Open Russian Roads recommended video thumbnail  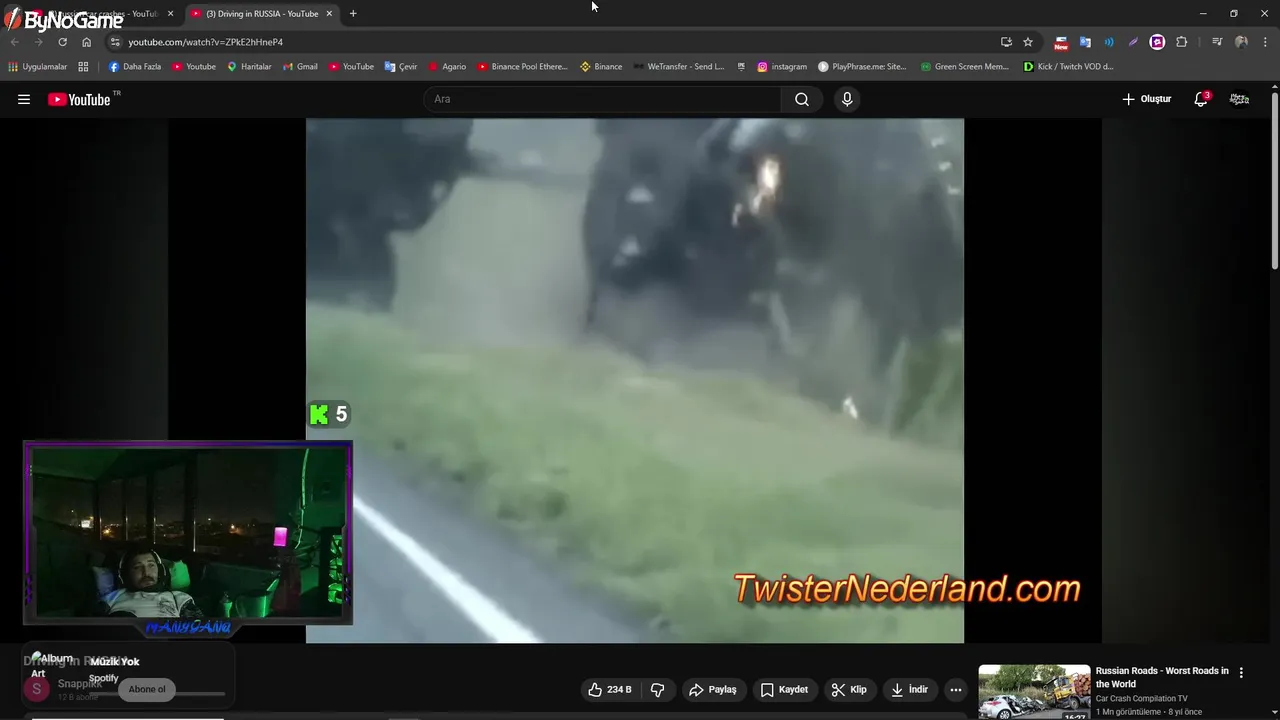pyautogui.click(x=1034, y=692)
